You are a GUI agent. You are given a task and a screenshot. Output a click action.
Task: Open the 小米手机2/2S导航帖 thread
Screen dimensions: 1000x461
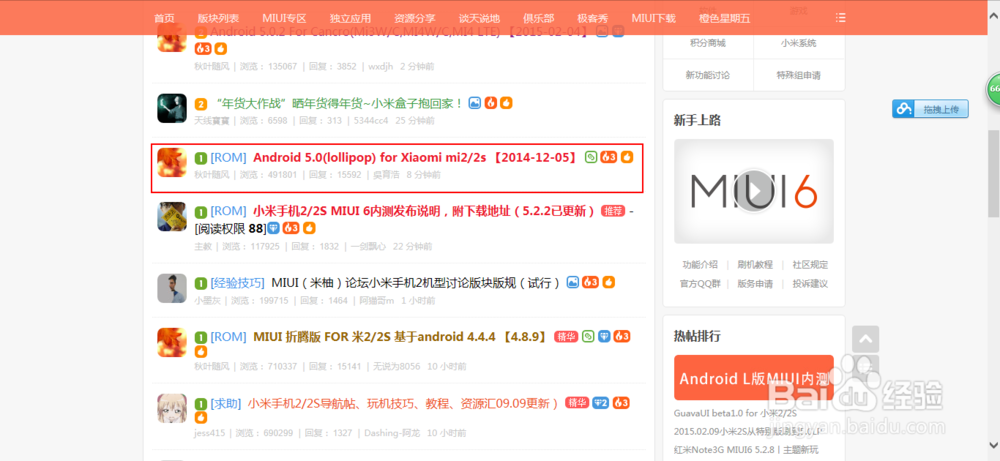403,403
